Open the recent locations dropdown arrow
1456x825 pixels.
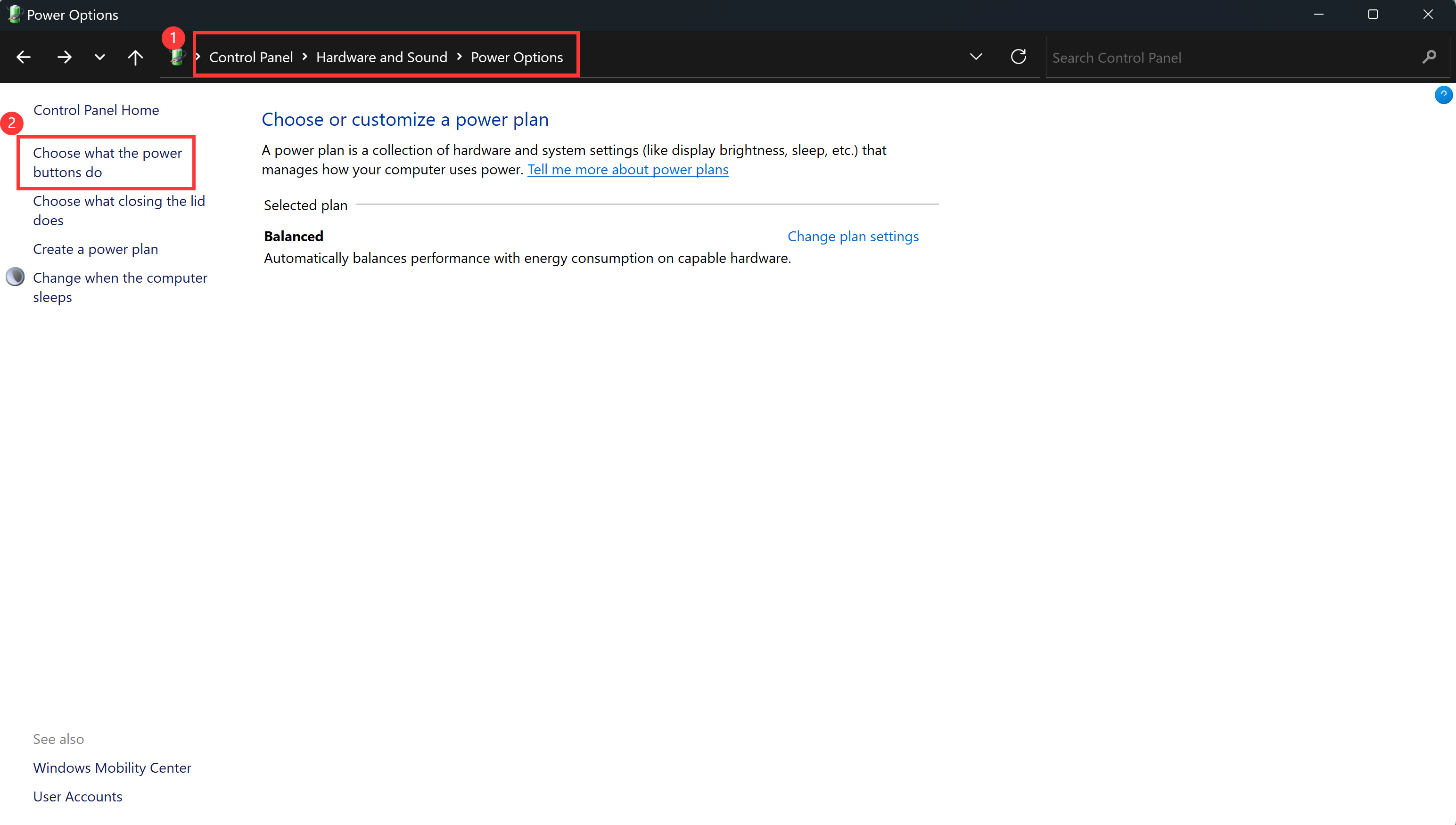[x=100, y=57]
